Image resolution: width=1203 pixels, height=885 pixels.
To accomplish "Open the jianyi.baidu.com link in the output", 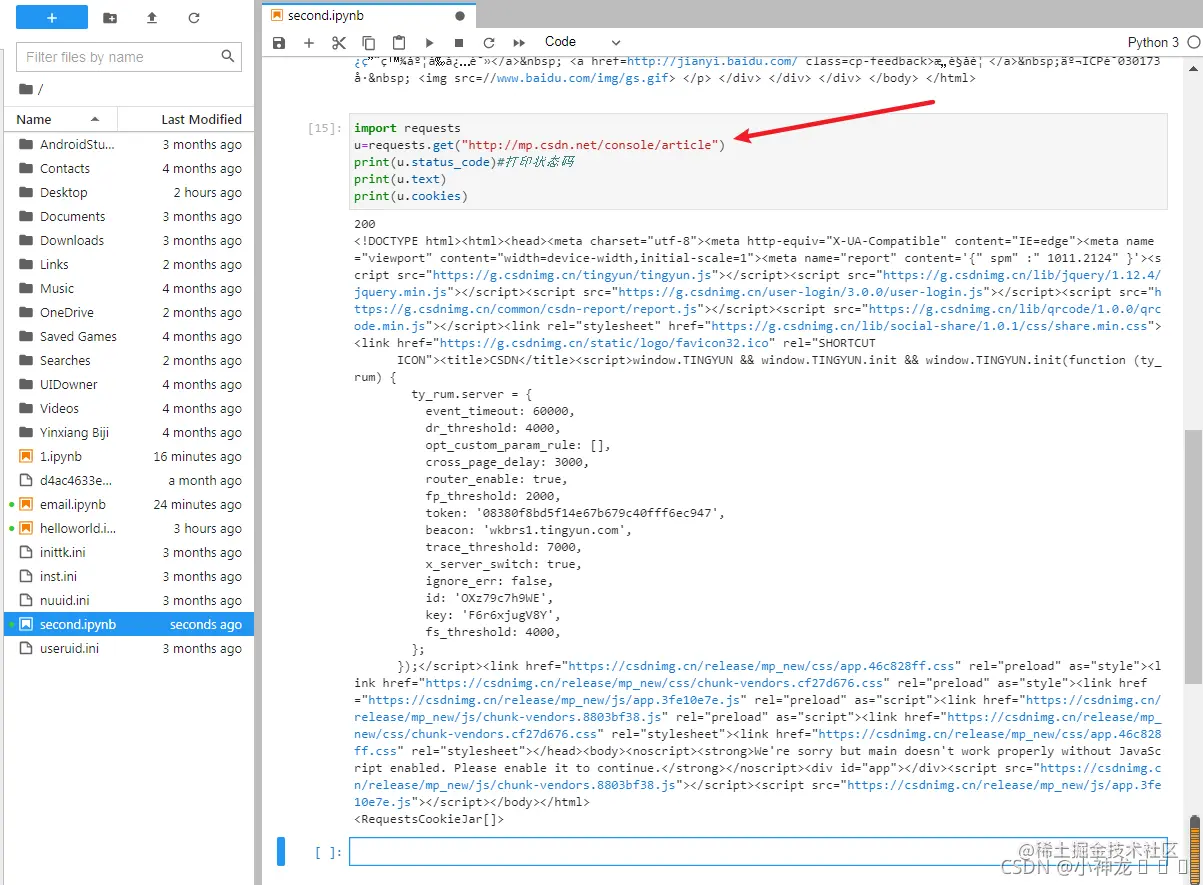I will tap(712, 61).
